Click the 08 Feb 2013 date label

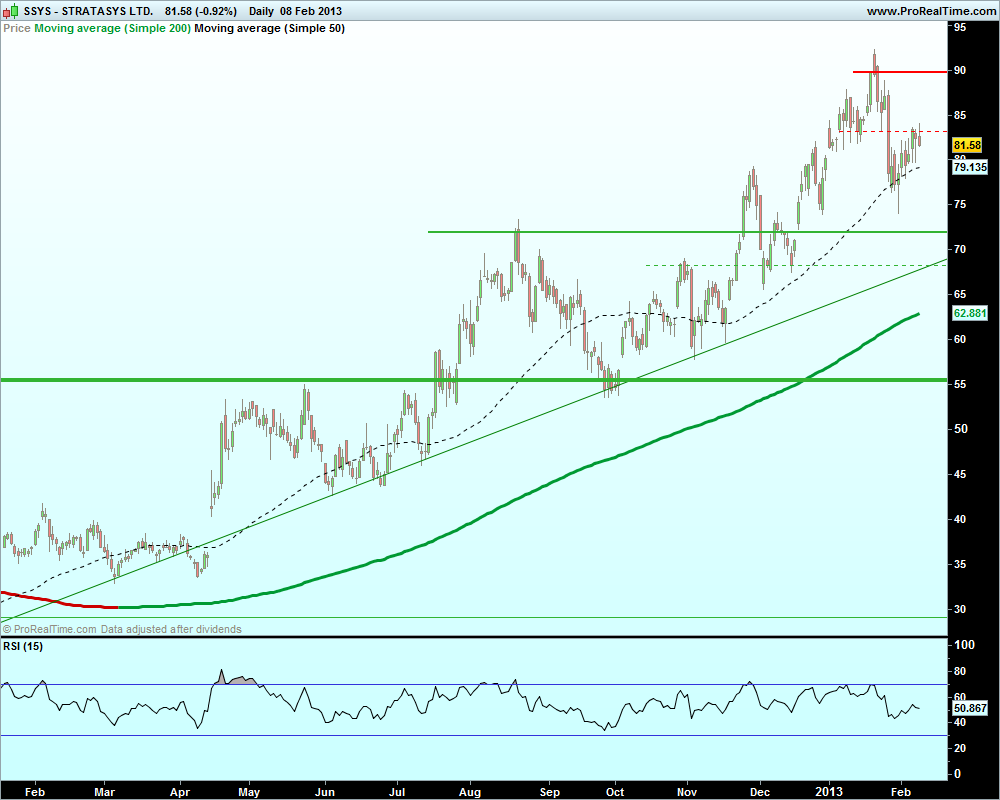[311, 11]
